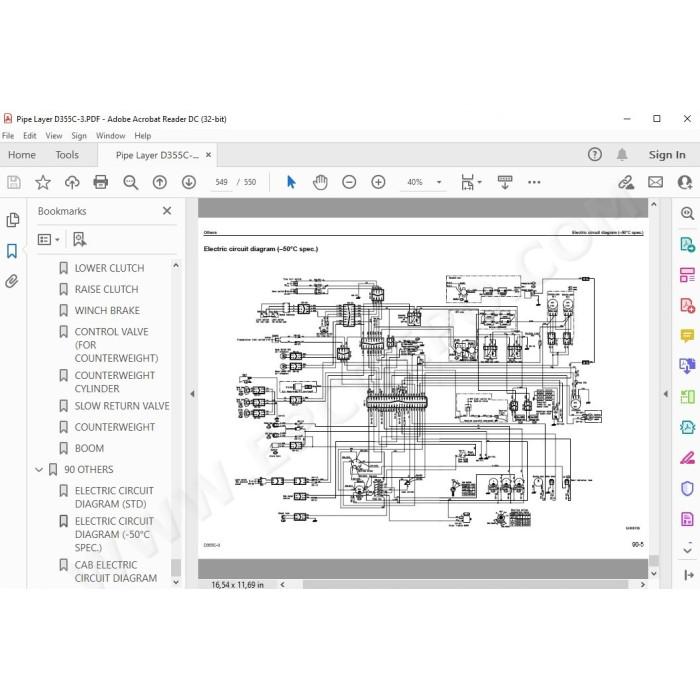Screen dimensions: 700x700
Task: Open the Help question mark icon
Action: click(595, 155)
